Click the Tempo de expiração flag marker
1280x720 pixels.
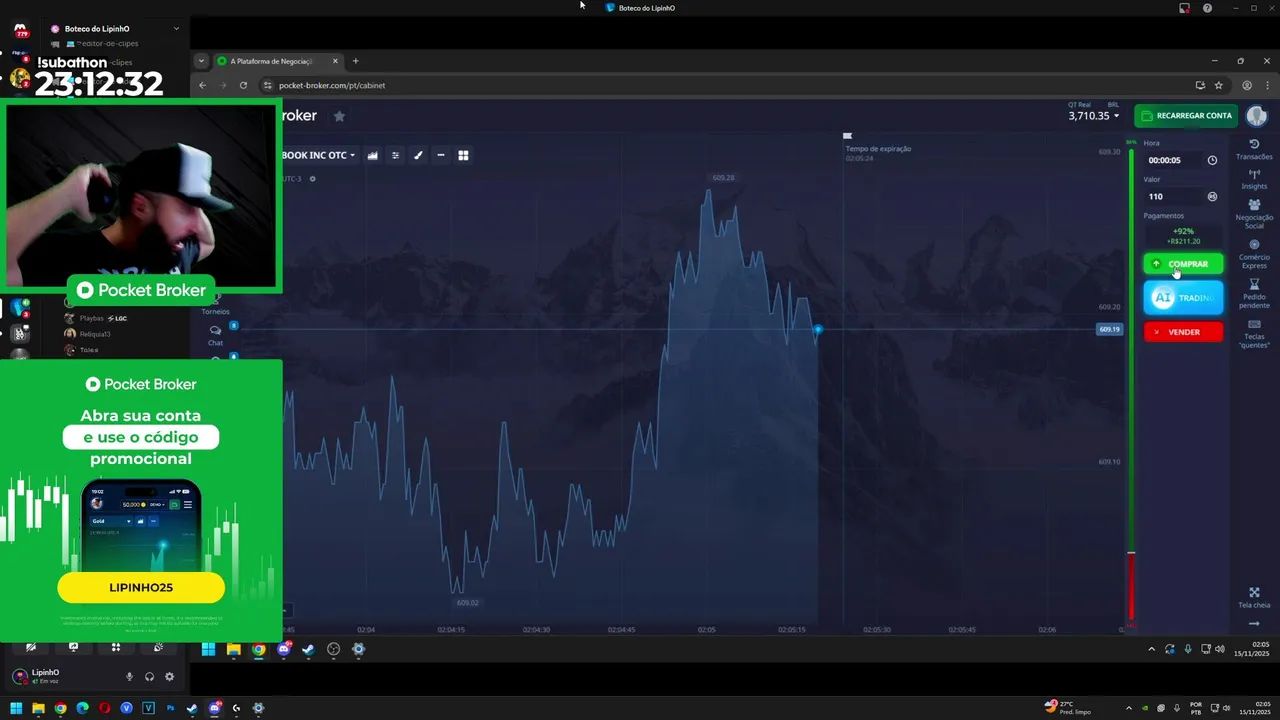point(847,135)
